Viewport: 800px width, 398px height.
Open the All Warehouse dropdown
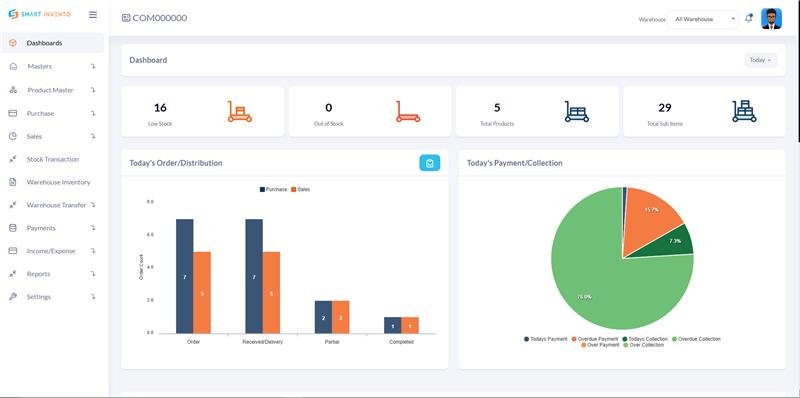pos(703,19)
